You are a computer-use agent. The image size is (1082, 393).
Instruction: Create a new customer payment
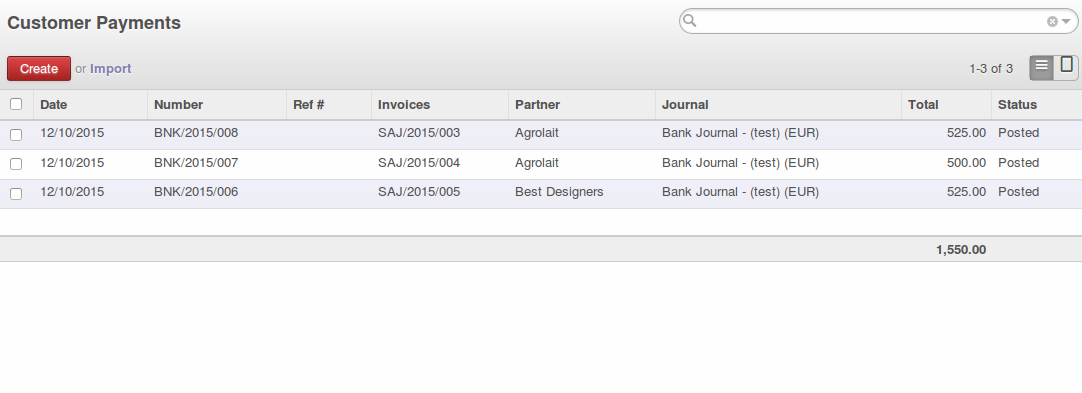point(39,68)
